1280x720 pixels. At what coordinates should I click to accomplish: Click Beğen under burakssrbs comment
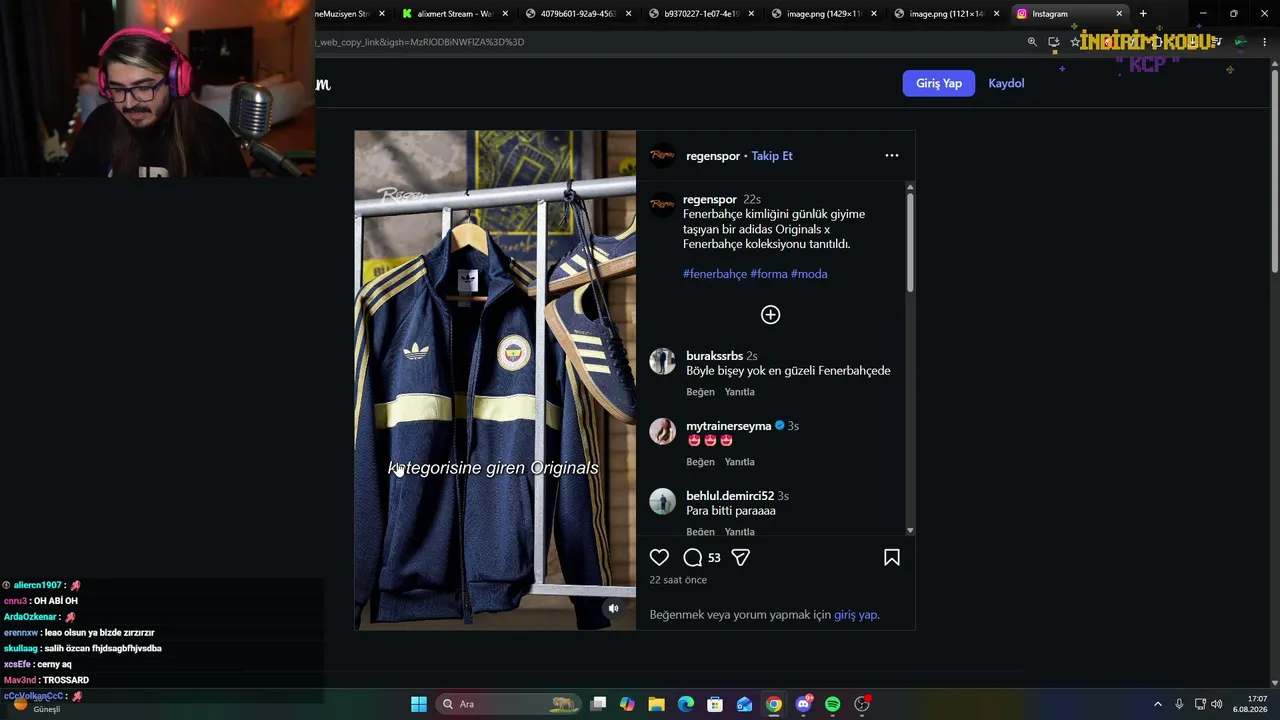[700, 392]
